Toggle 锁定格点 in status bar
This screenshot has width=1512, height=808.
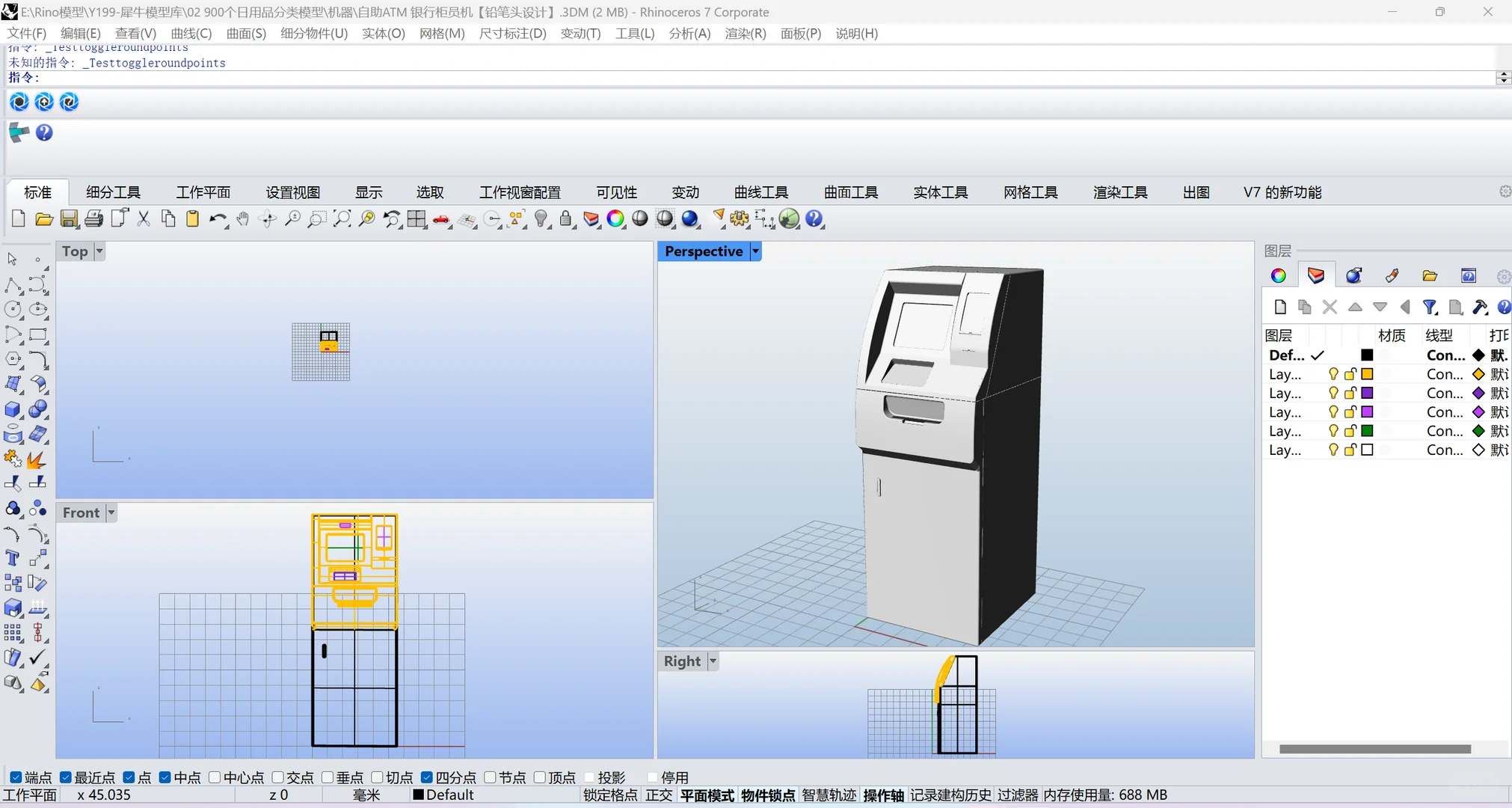point(610,795)
